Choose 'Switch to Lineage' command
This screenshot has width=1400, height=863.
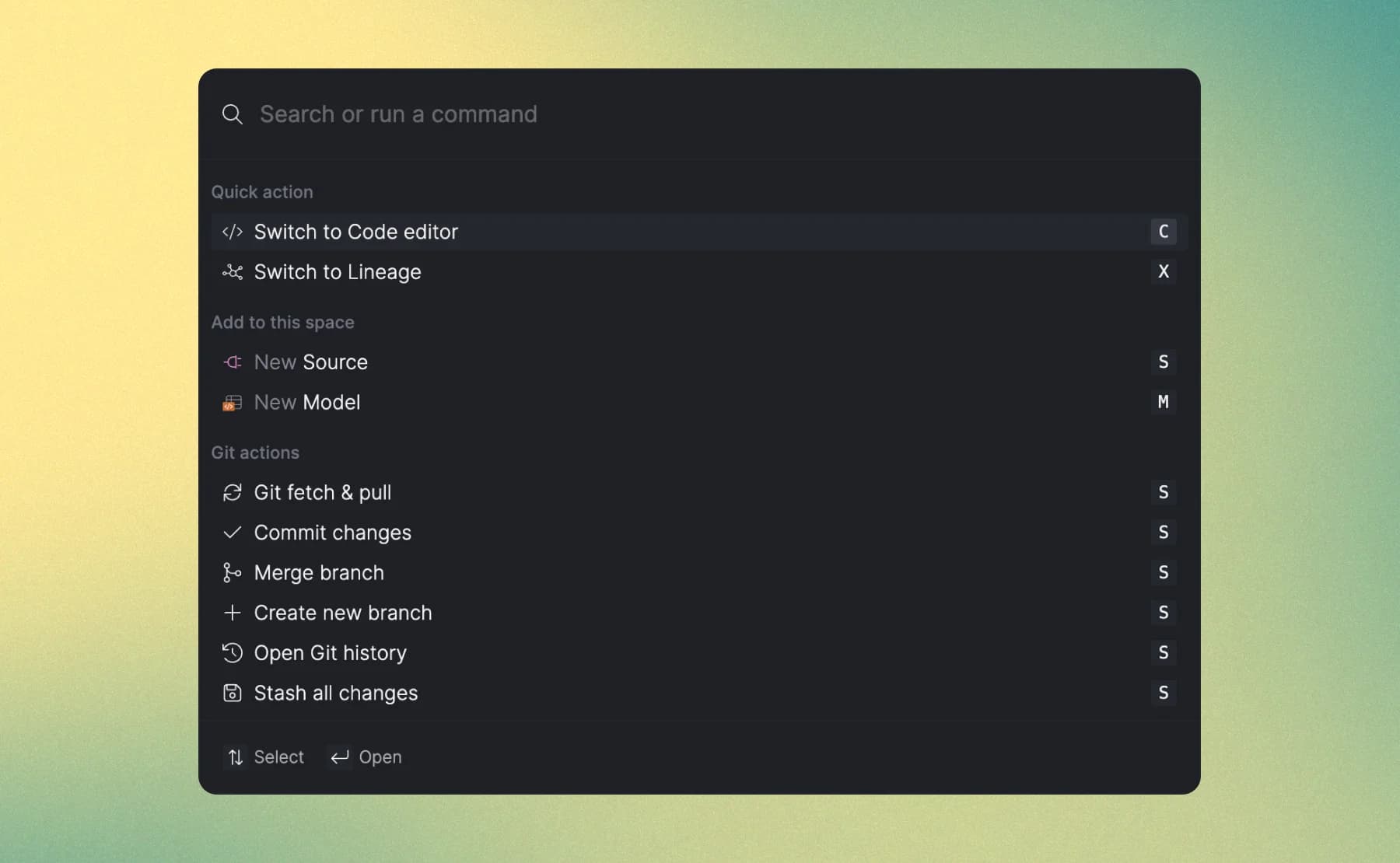click(699, 272)
